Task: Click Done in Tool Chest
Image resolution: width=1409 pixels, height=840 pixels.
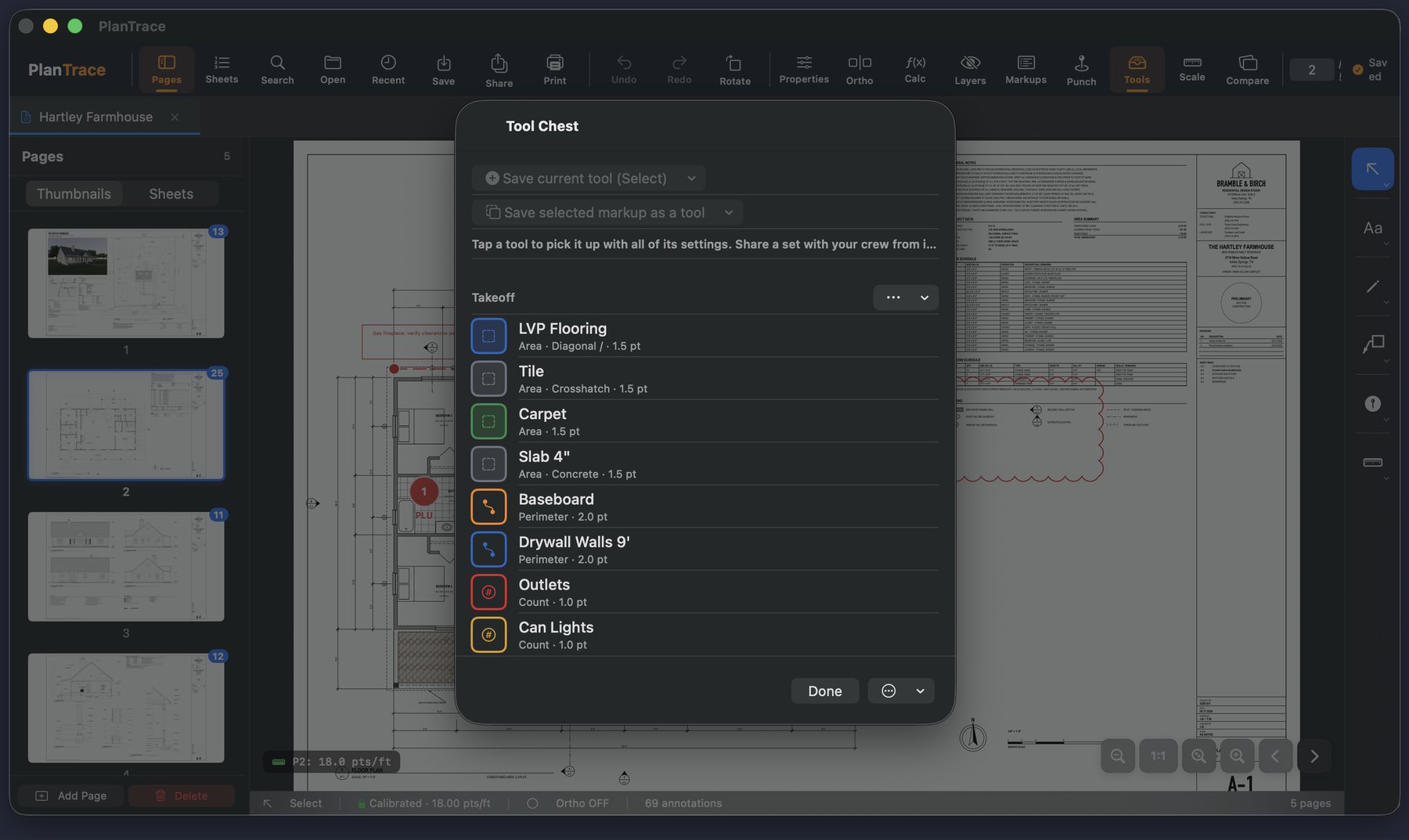Action: (825, 691)
